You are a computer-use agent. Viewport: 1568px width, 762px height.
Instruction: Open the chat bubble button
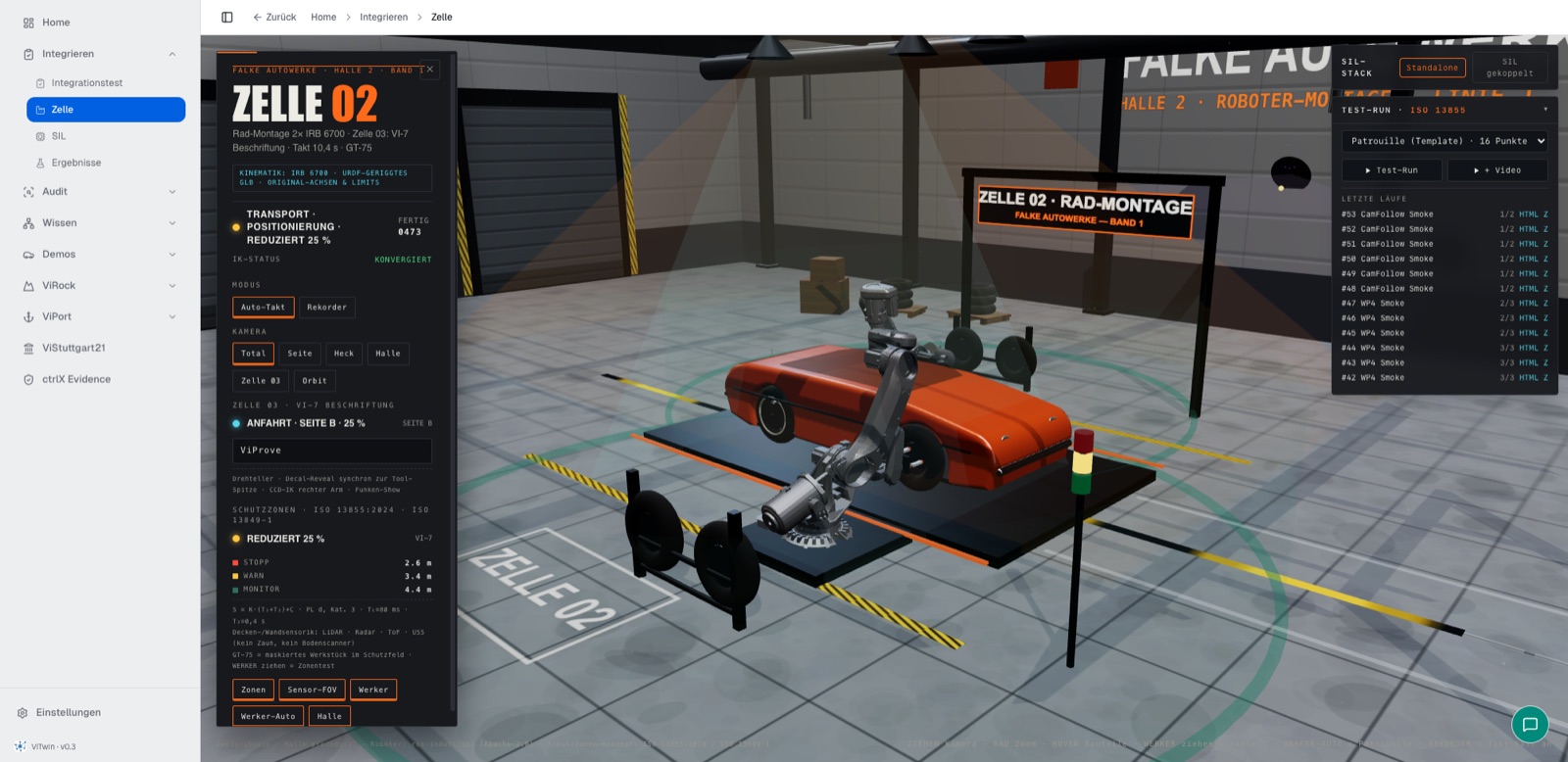[x=1530, y=725]
